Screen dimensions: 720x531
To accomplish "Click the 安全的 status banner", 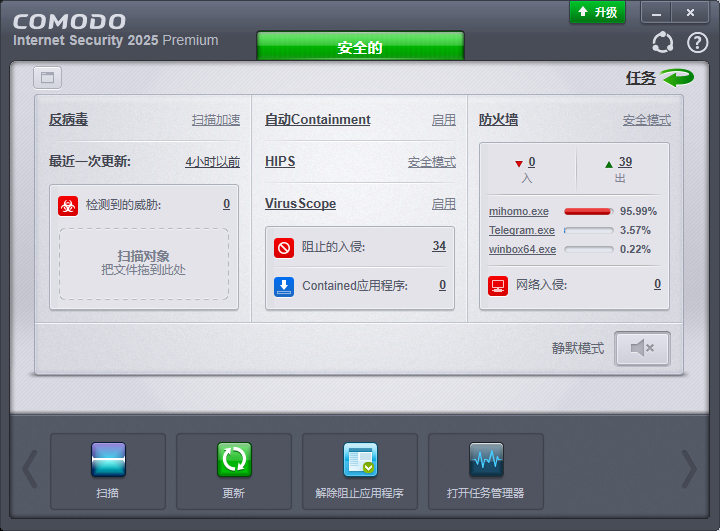I will point(360,46).
